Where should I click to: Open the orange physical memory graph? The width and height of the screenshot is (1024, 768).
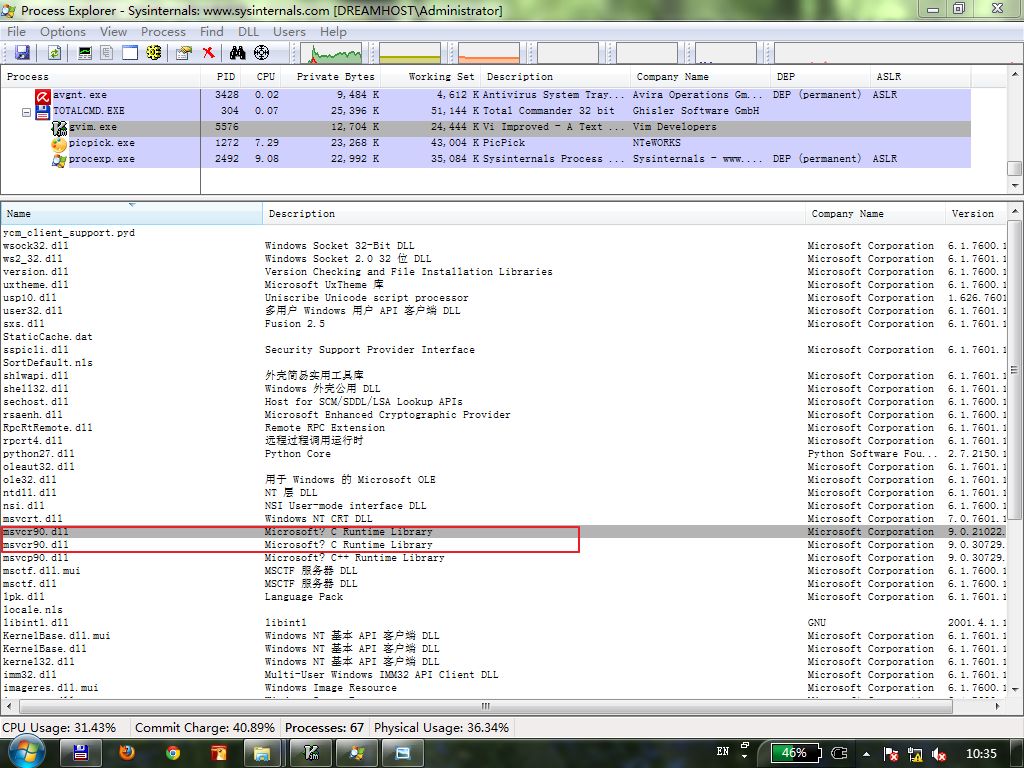point(489,53)
